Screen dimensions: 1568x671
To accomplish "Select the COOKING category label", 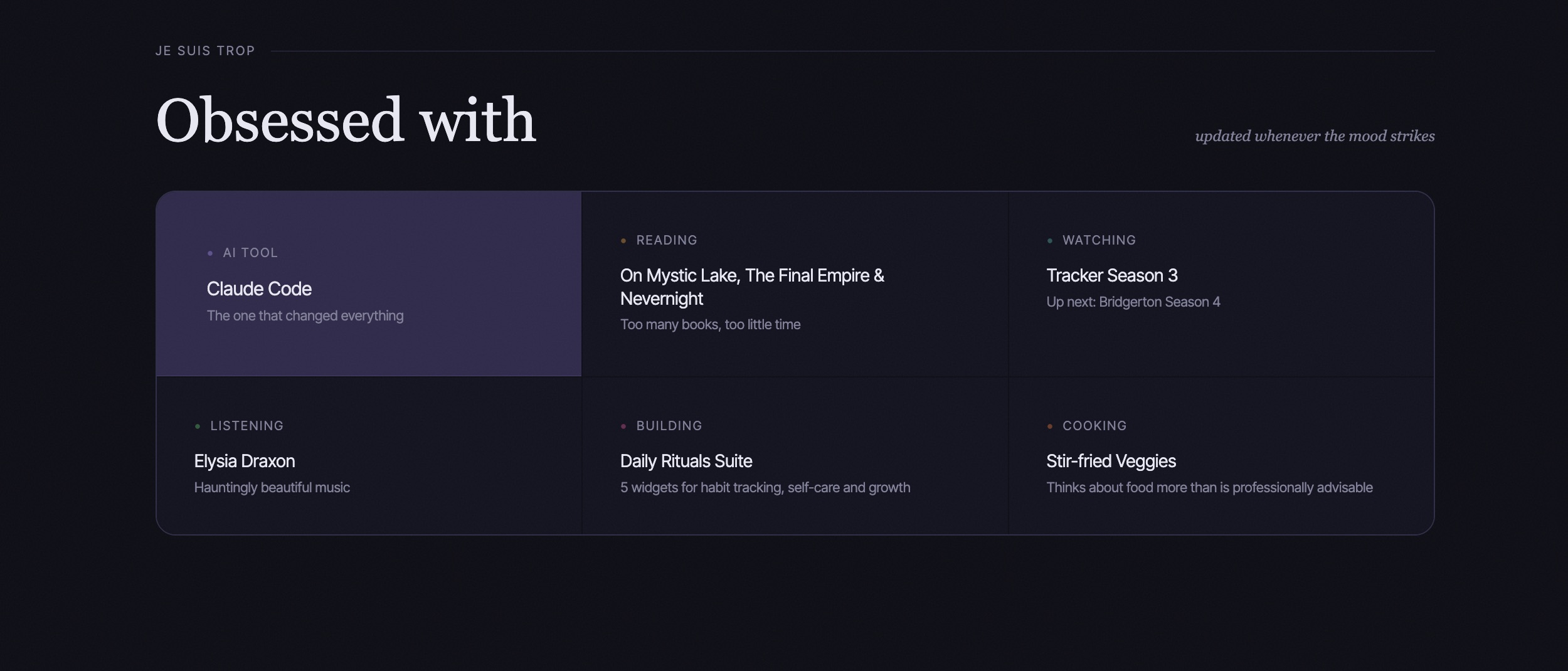I will click(1094, 426).
